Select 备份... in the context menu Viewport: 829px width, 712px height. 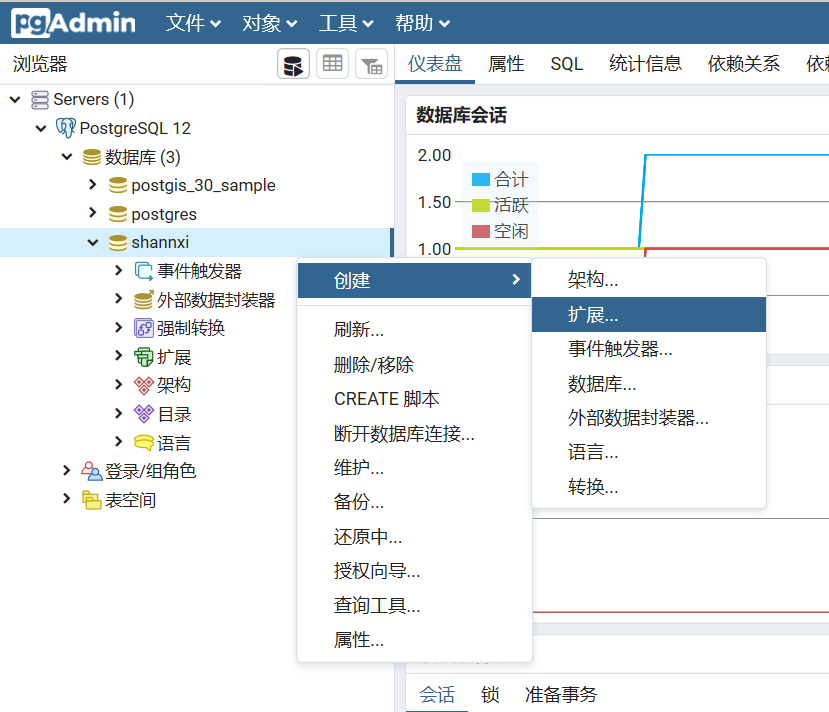(414, 502)
